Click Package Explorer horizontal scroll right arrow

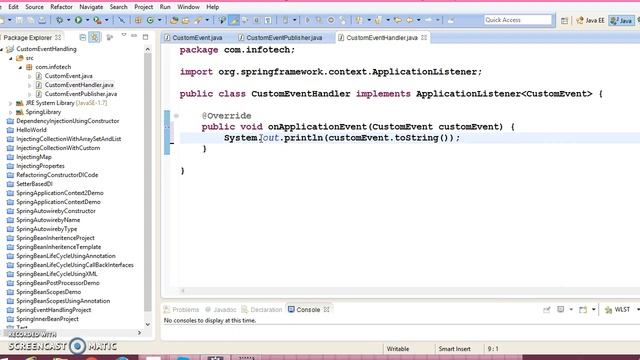140,333
